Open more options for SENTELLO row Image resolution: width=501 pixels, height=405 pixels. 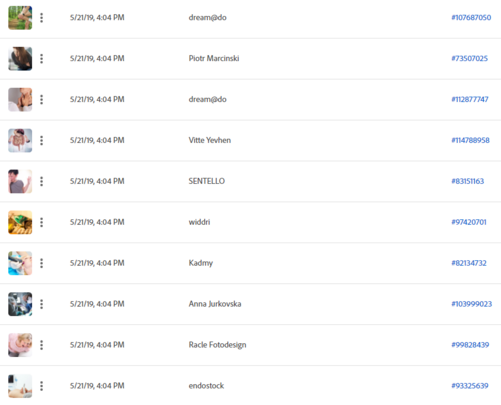[x=42, y=181]
